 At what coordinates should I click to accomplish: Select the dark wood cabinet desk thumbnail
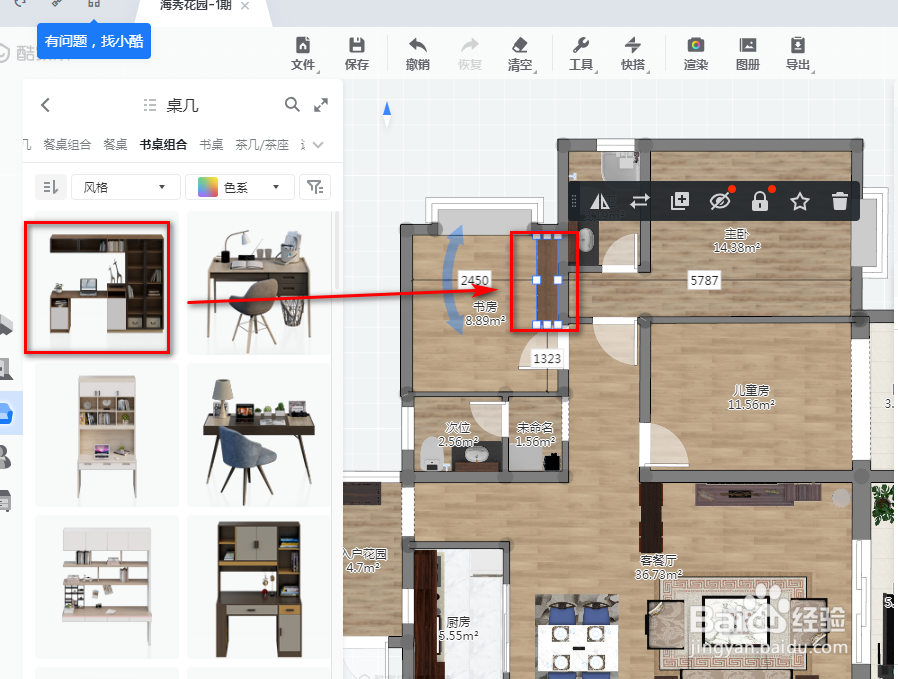259,587
